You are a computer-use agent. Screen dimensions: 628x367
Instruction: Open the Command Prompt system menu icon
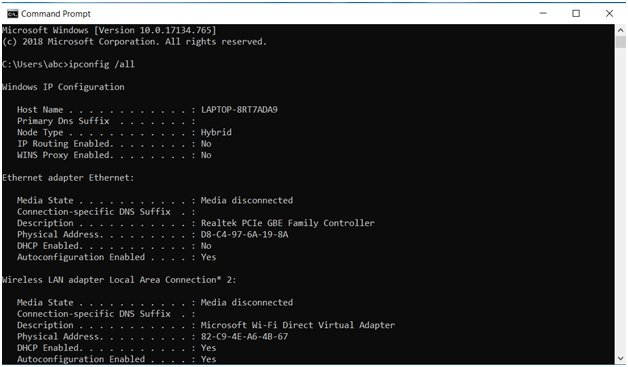(x=12, y=14)
